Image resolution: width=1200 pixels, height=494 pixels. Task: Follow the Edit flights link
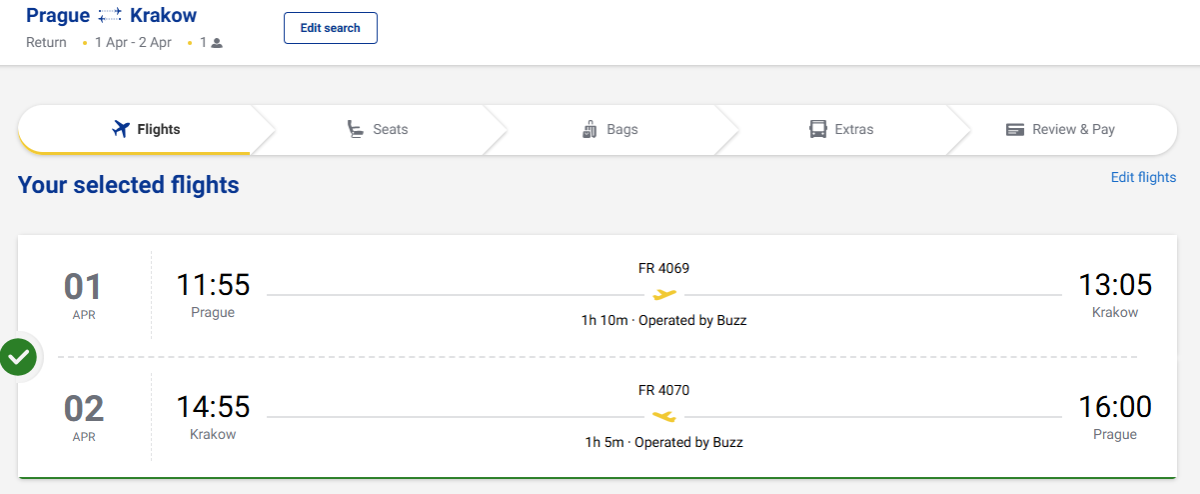1143,177
